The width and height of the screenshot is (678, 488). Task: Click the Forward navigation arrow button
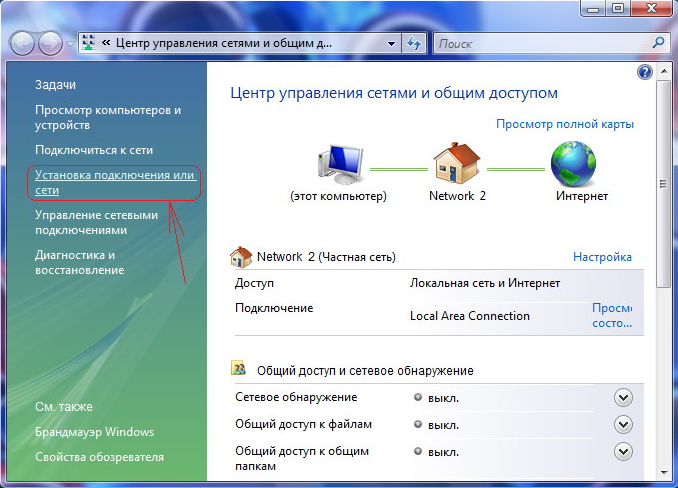[50, 43]
